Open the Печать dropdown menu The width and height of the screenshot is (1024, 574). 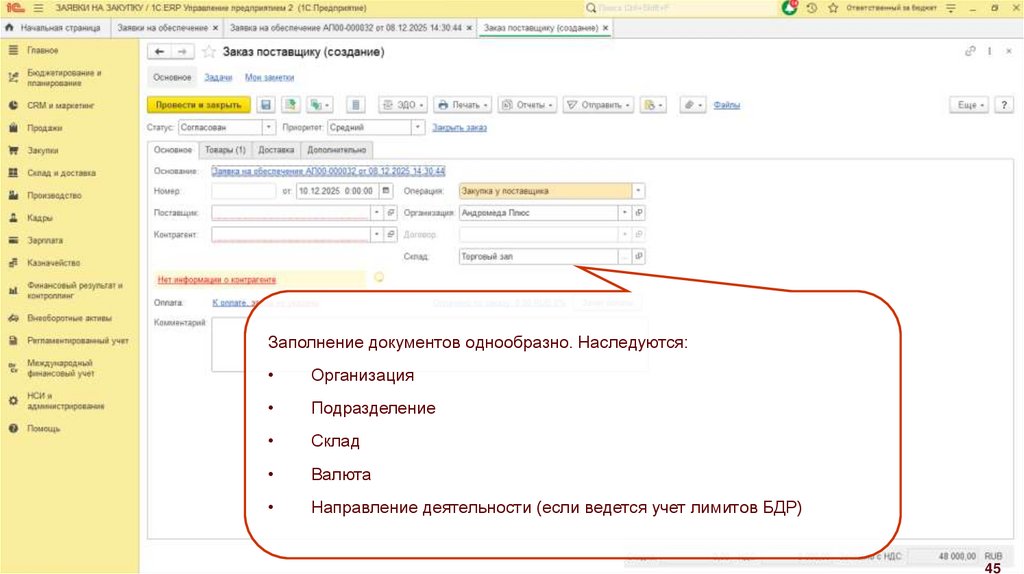pos(462,104)
